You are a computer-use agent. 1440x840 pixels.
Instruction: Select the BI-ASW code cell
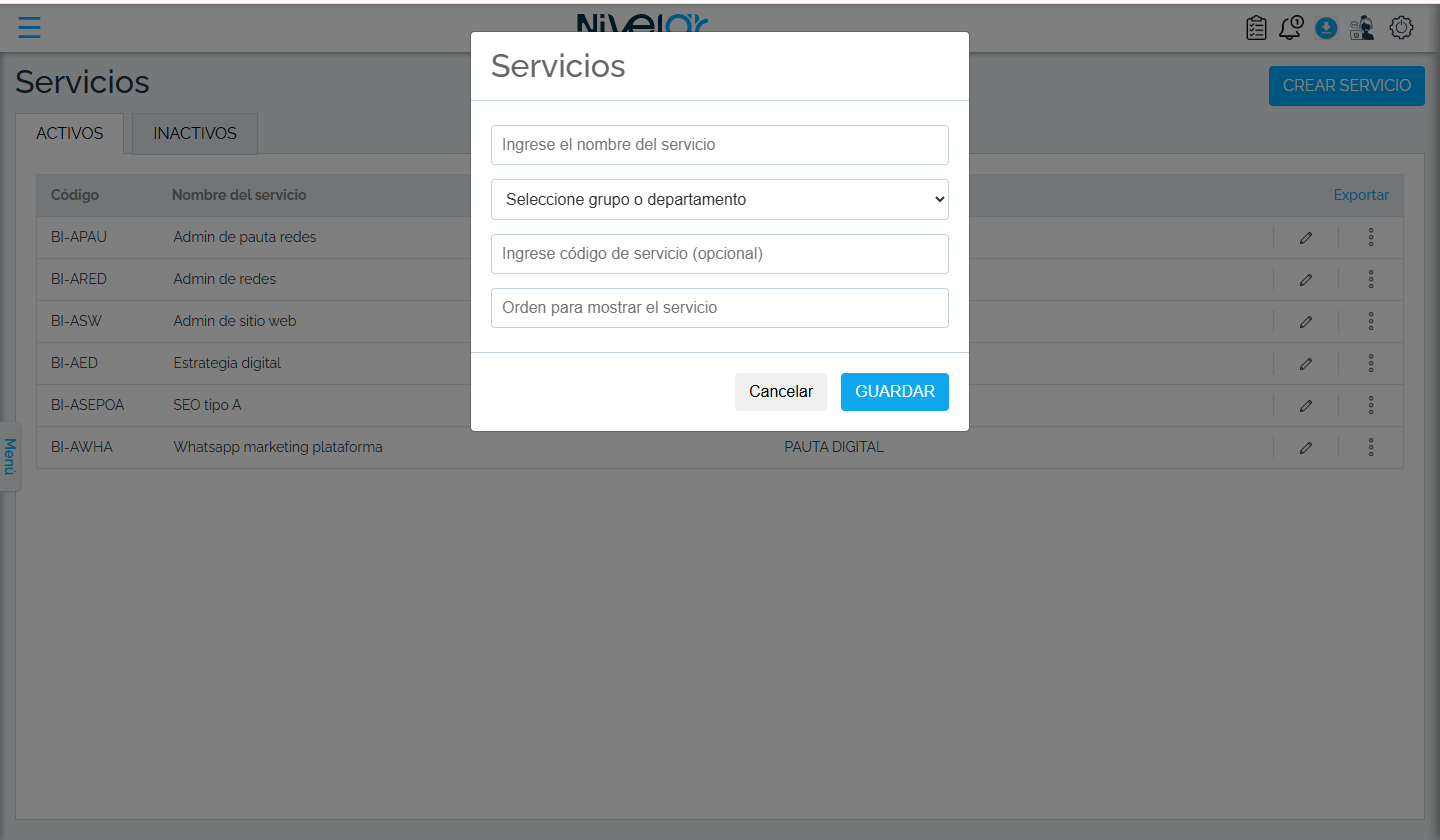76,321
